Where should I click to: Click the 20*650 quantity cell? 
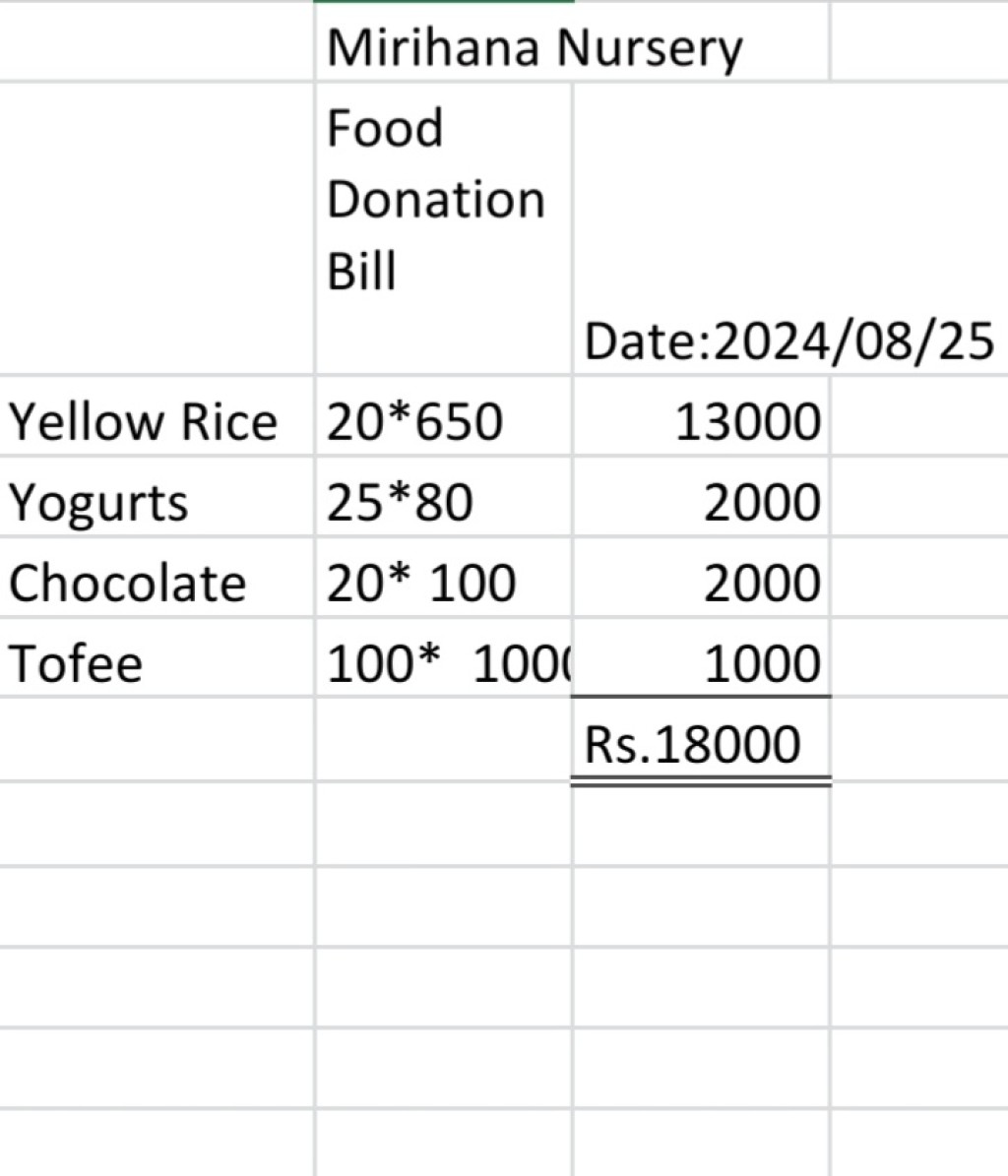click(x=444, y=415)
